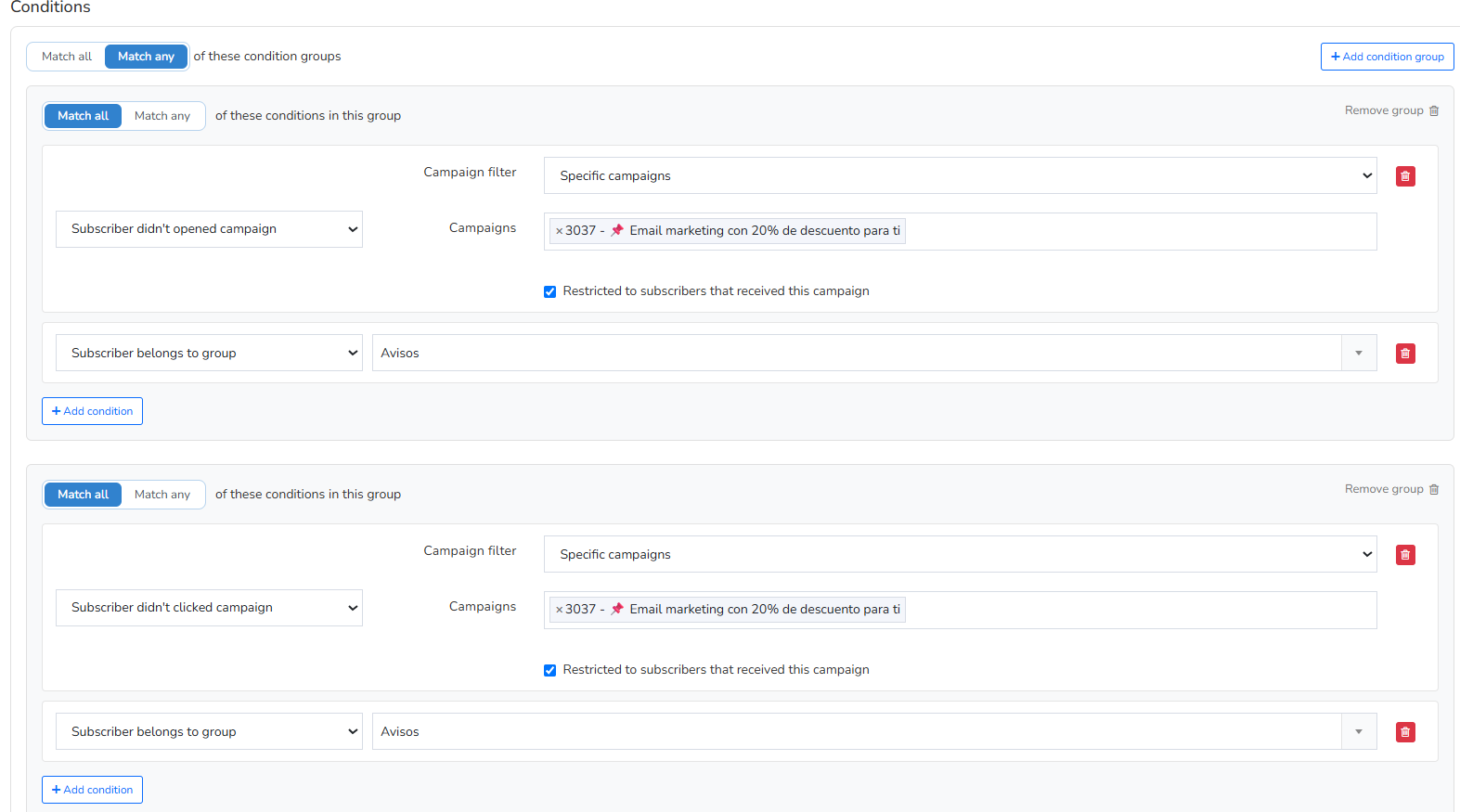
Task: Remove the group containing the didn't-clicked condition
Action: [1391, 489]
